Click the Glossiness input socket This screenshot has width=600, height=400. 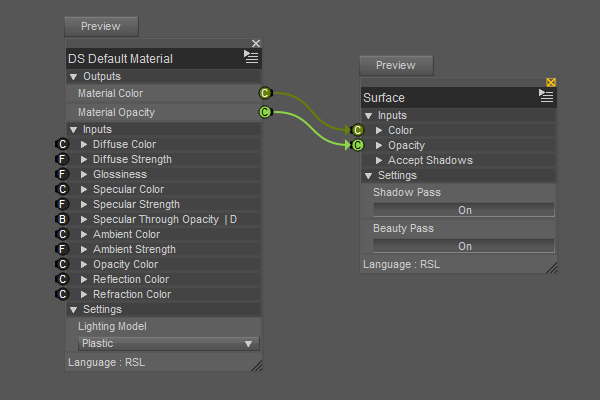tap(62, 174)
